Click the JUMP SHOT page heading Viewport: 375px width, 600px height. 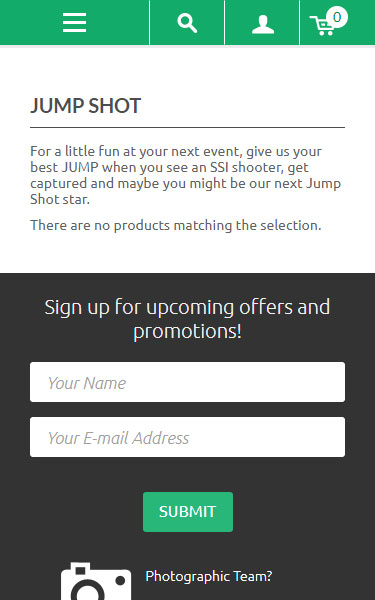pyautogui.click(x=86, y=106)
